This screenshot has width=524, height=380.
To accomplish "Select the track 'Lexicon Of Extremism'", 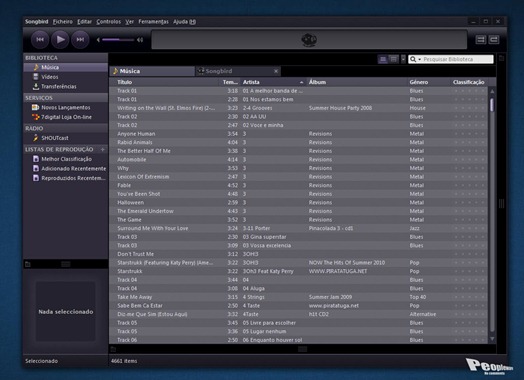I will pyautogui.click(x=298, y=177).
